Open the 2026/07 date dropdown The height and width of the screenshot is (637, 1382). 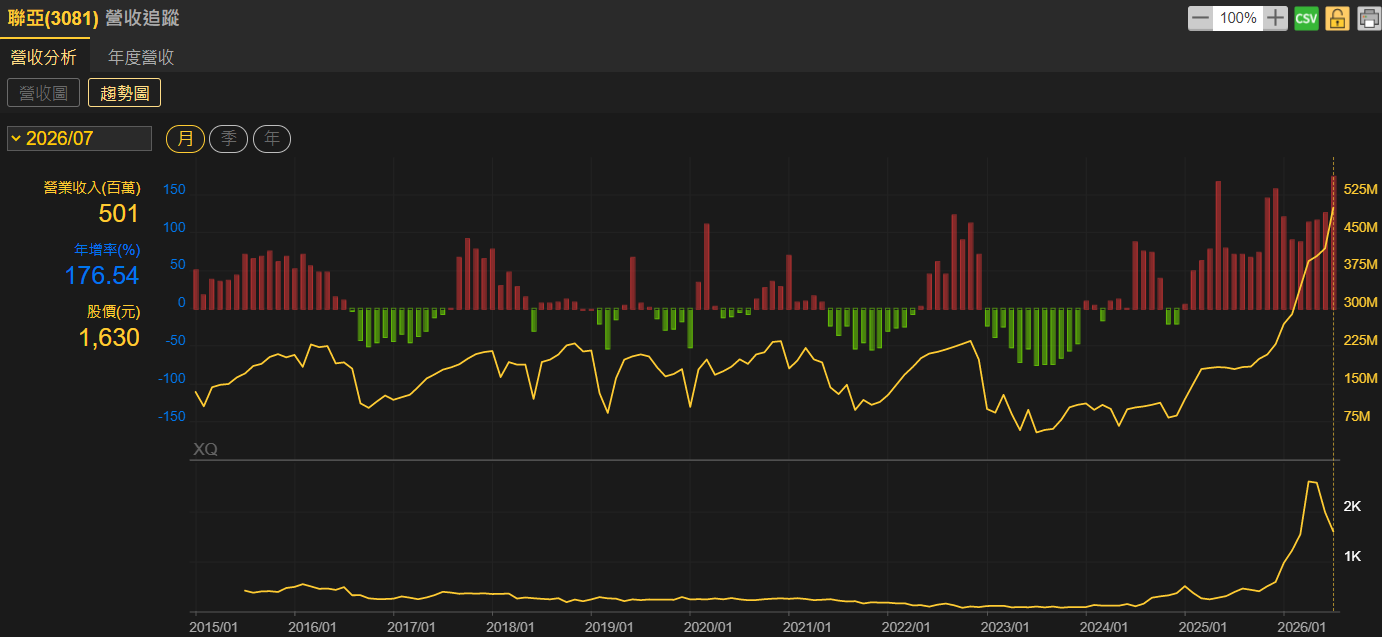pos(79,138)
